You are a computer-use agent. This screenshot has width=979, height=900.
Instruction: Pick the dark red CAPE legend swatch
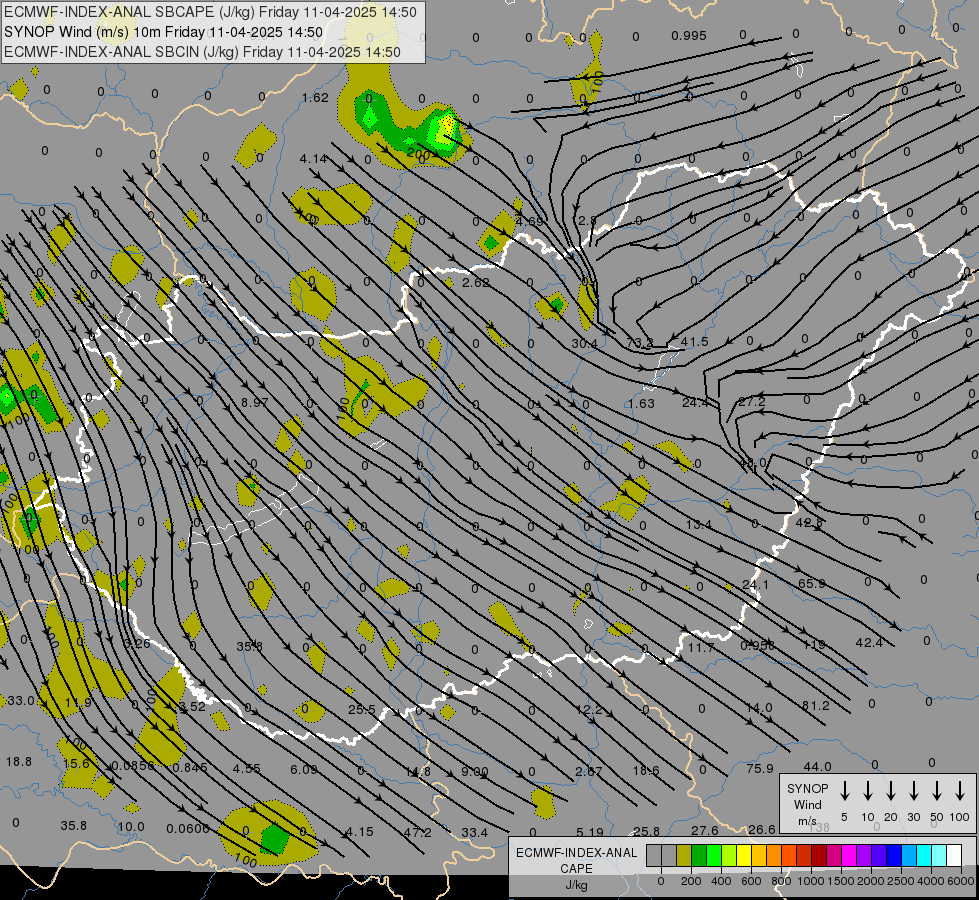[820, 855]
